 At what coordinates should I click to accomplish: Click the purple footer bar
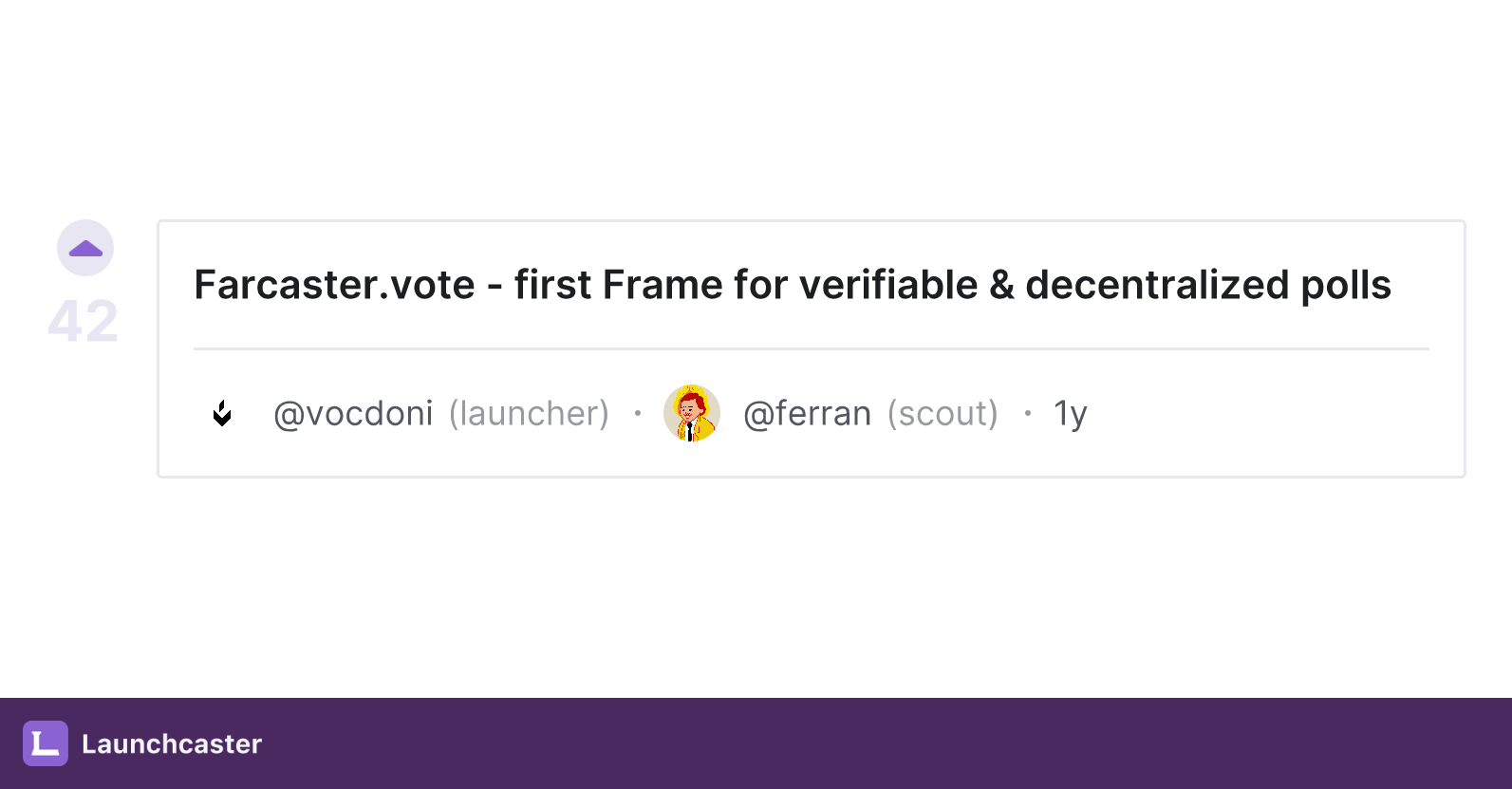756,744
